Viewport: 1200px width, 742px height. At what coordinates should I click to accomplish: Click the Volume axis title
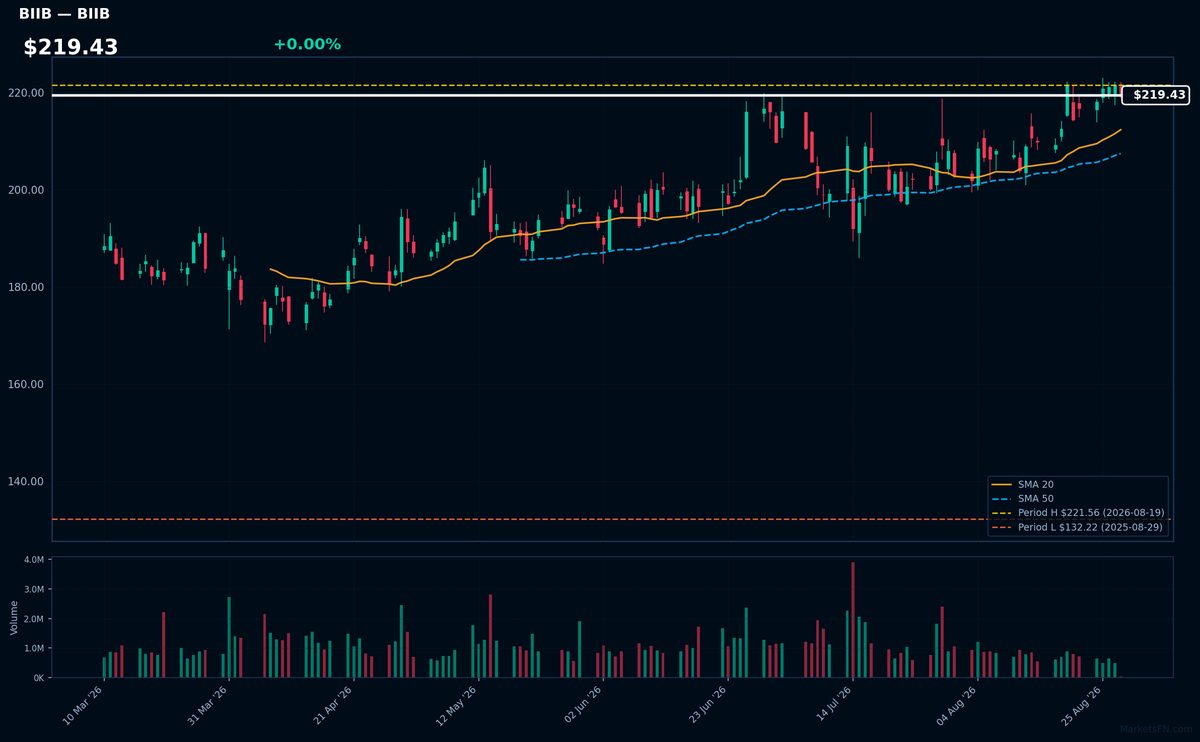tap(14, 617)
